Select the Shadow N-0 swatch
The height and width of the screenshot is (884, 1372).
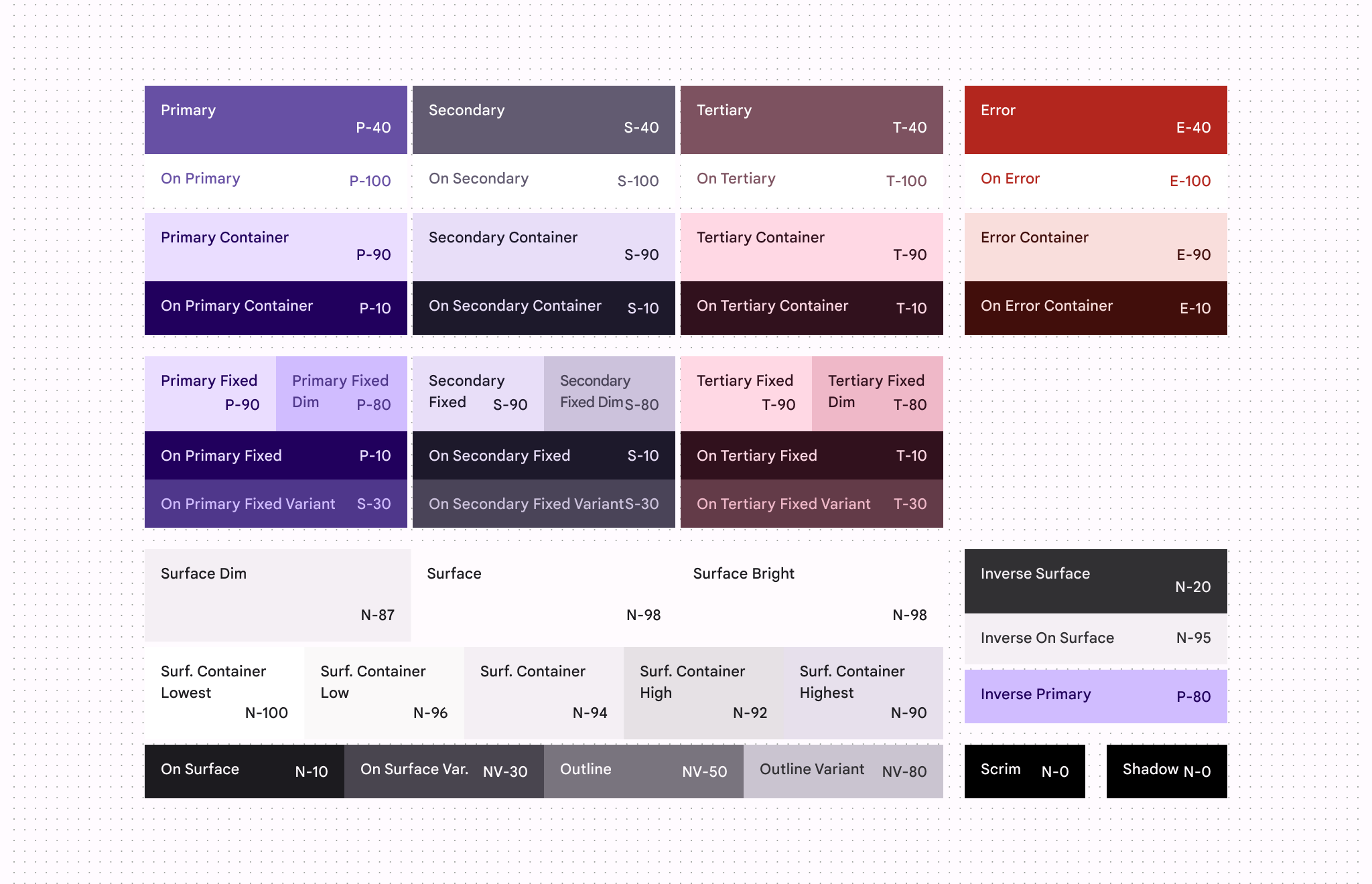pos(1166,771)
